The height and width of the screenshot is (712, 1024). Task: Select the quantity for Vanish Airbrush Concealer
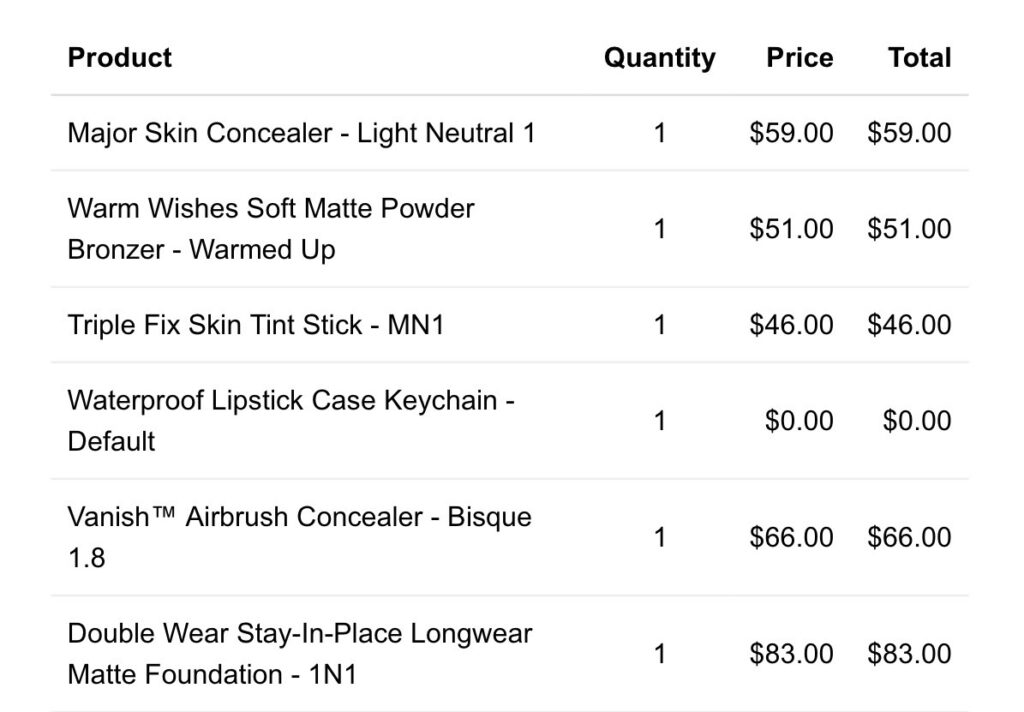tap(659, 537)
